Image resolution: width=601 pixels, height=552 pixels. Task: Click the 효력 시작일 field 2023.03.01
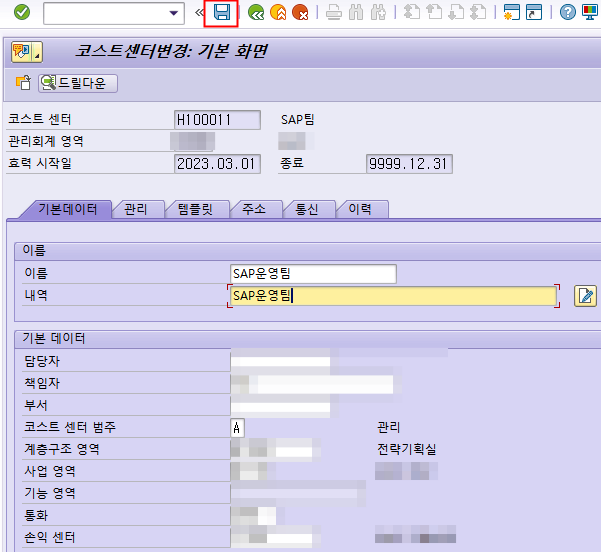[217, 164]
